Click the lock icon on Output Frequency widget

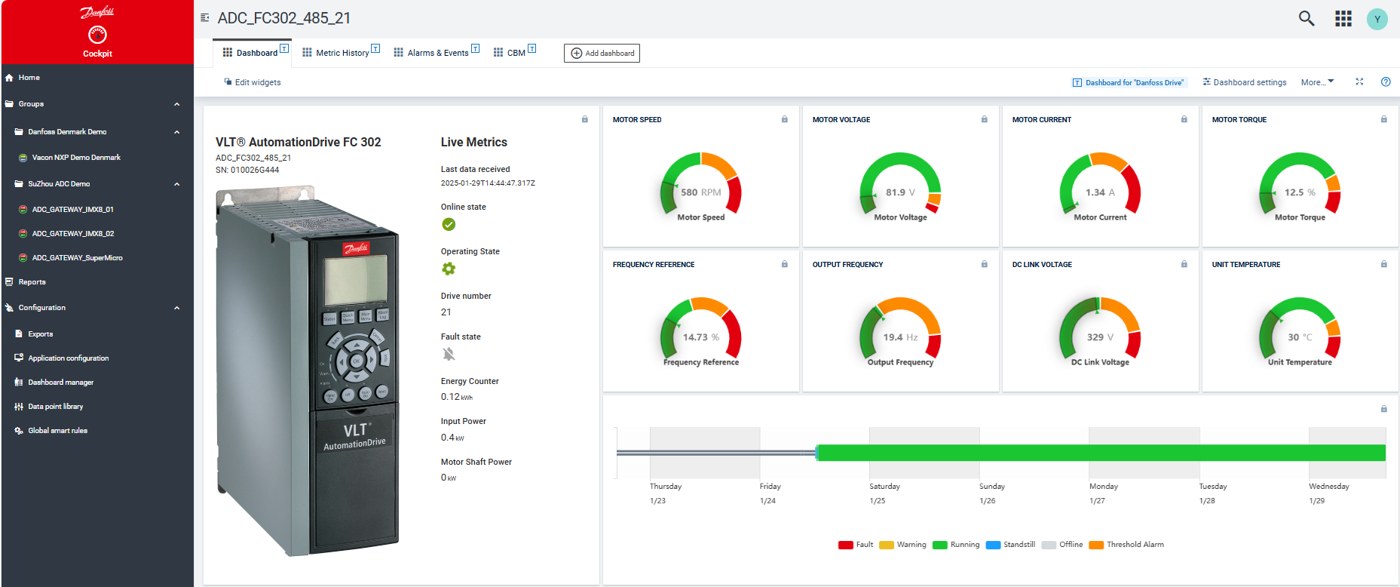click(x=984, y=264)
